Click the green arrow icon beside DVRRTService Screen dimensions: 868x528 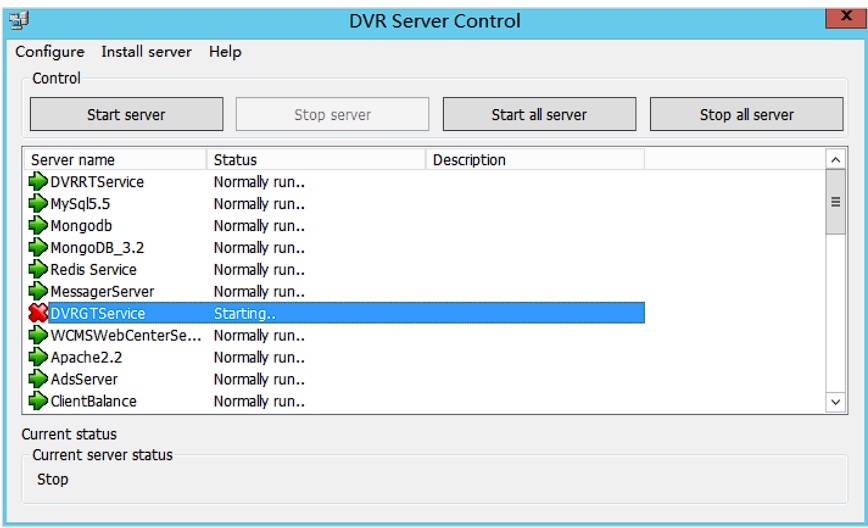[x=38, y=182]
